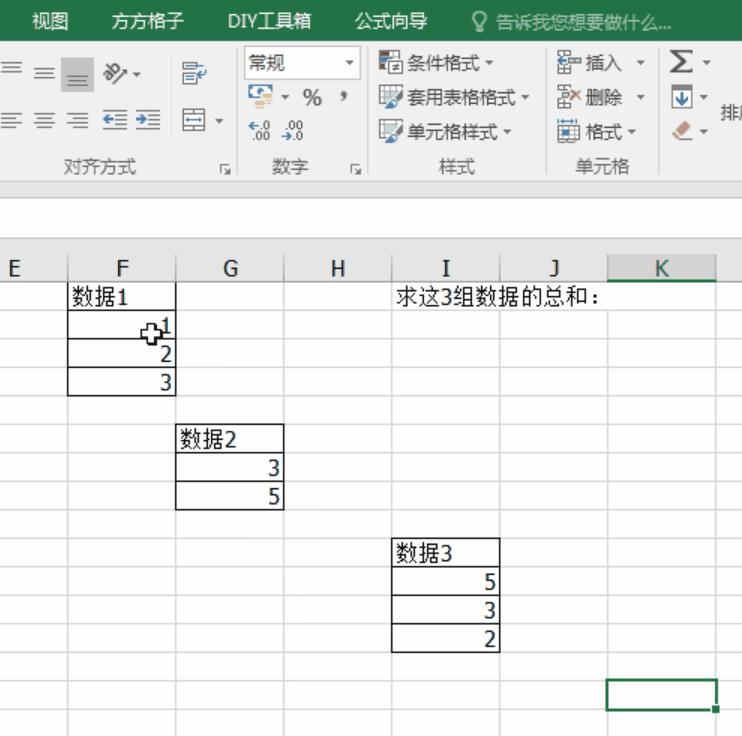Select value 5 under 数据2

click(x=230, y=496)
